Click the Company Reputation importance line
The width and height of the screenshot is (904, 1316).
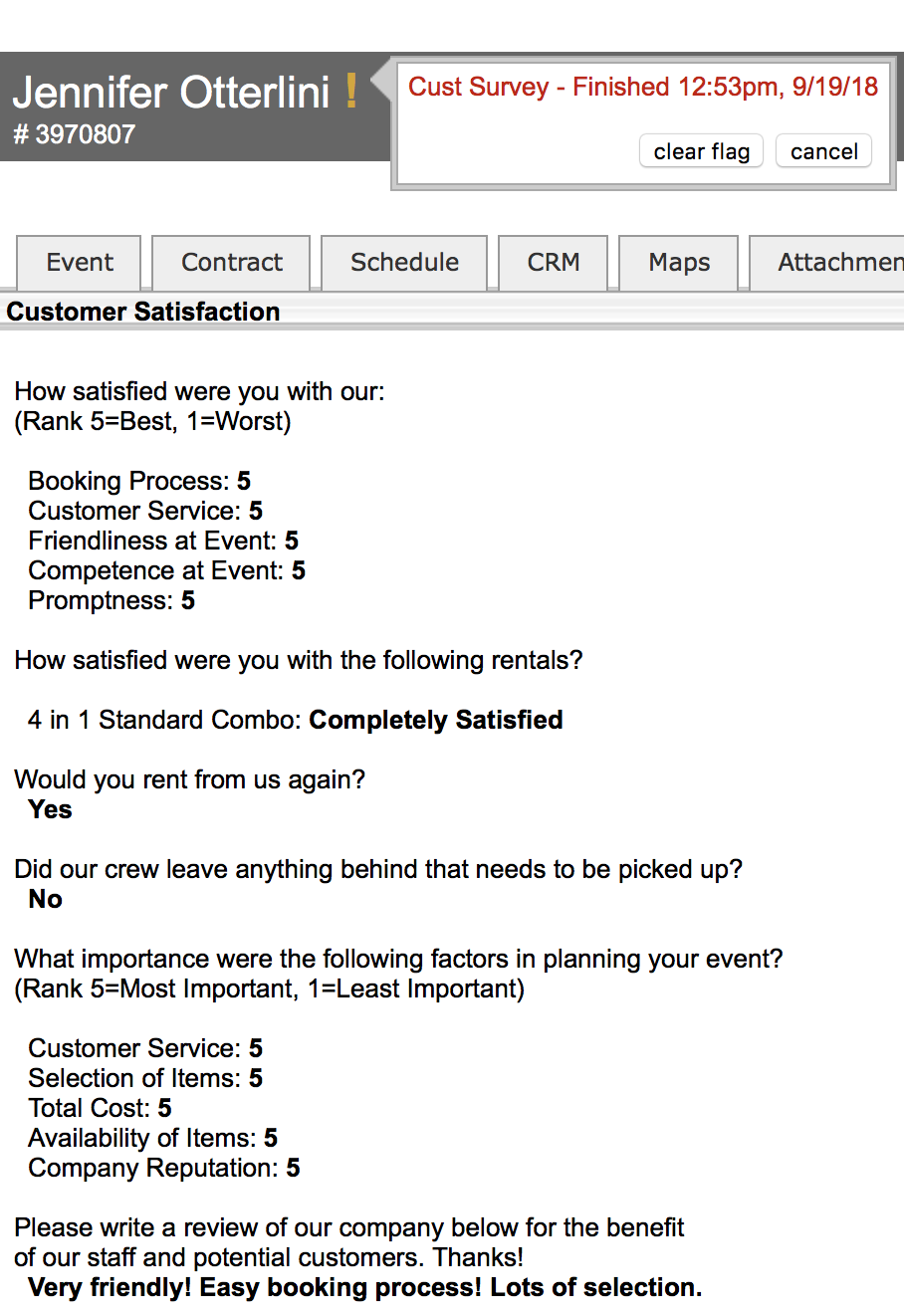click(x=163, y=1168)
